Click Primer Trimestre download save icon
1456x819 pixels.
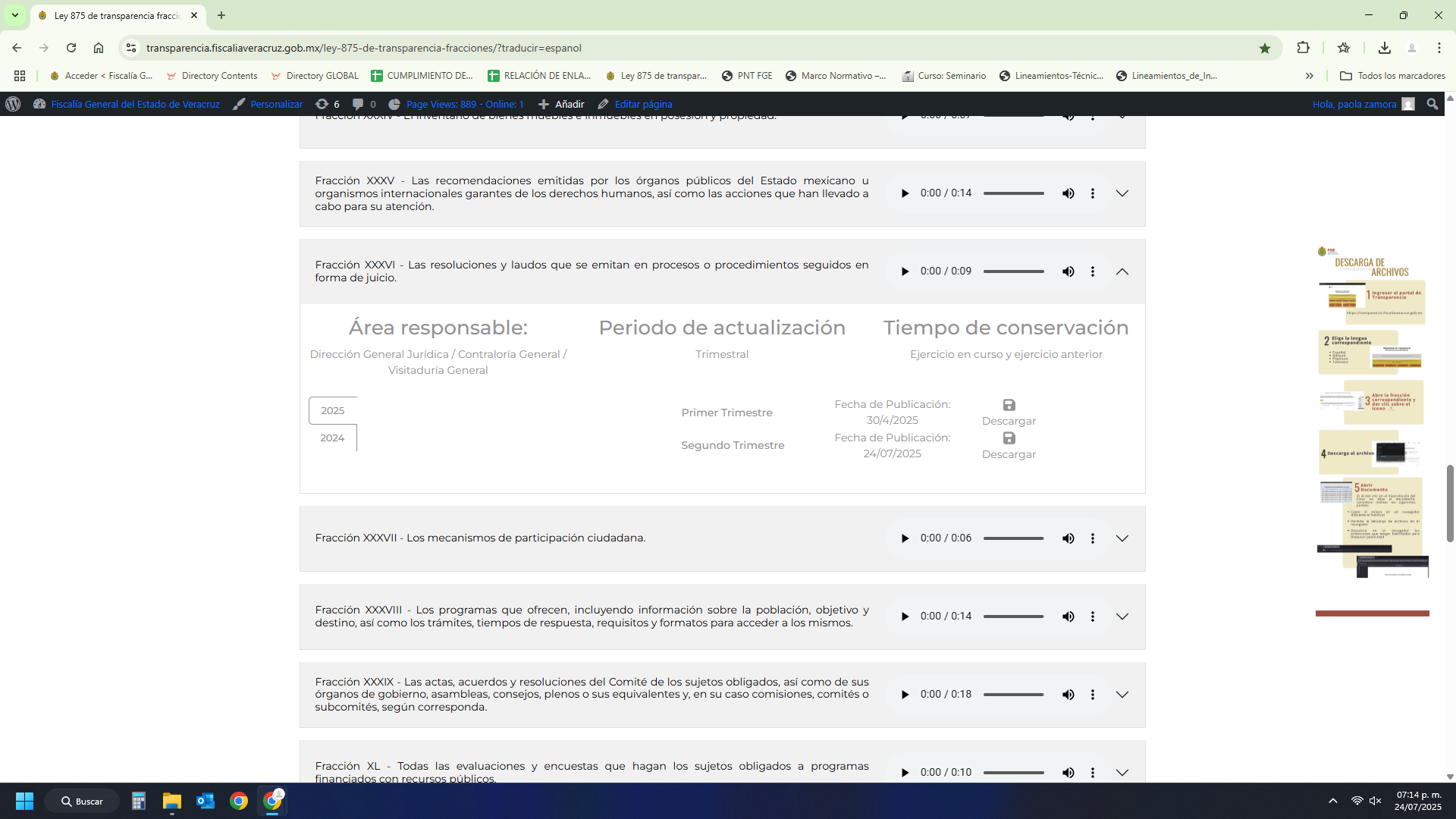pyautogui.click(x=1009, y=405)
